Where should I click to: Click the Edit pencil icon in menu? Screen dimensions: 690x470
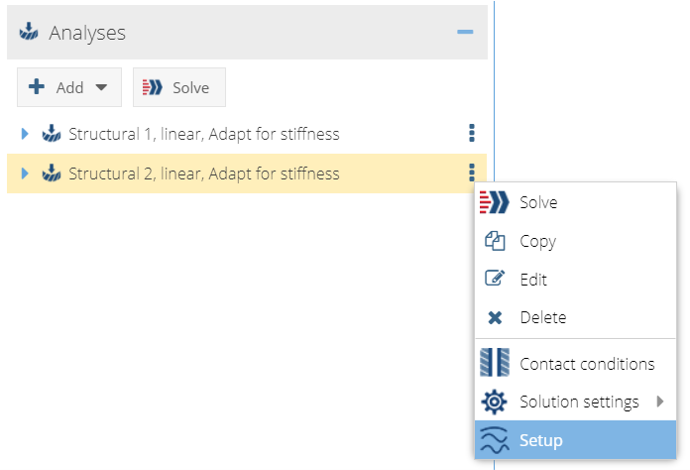point(495,280)
